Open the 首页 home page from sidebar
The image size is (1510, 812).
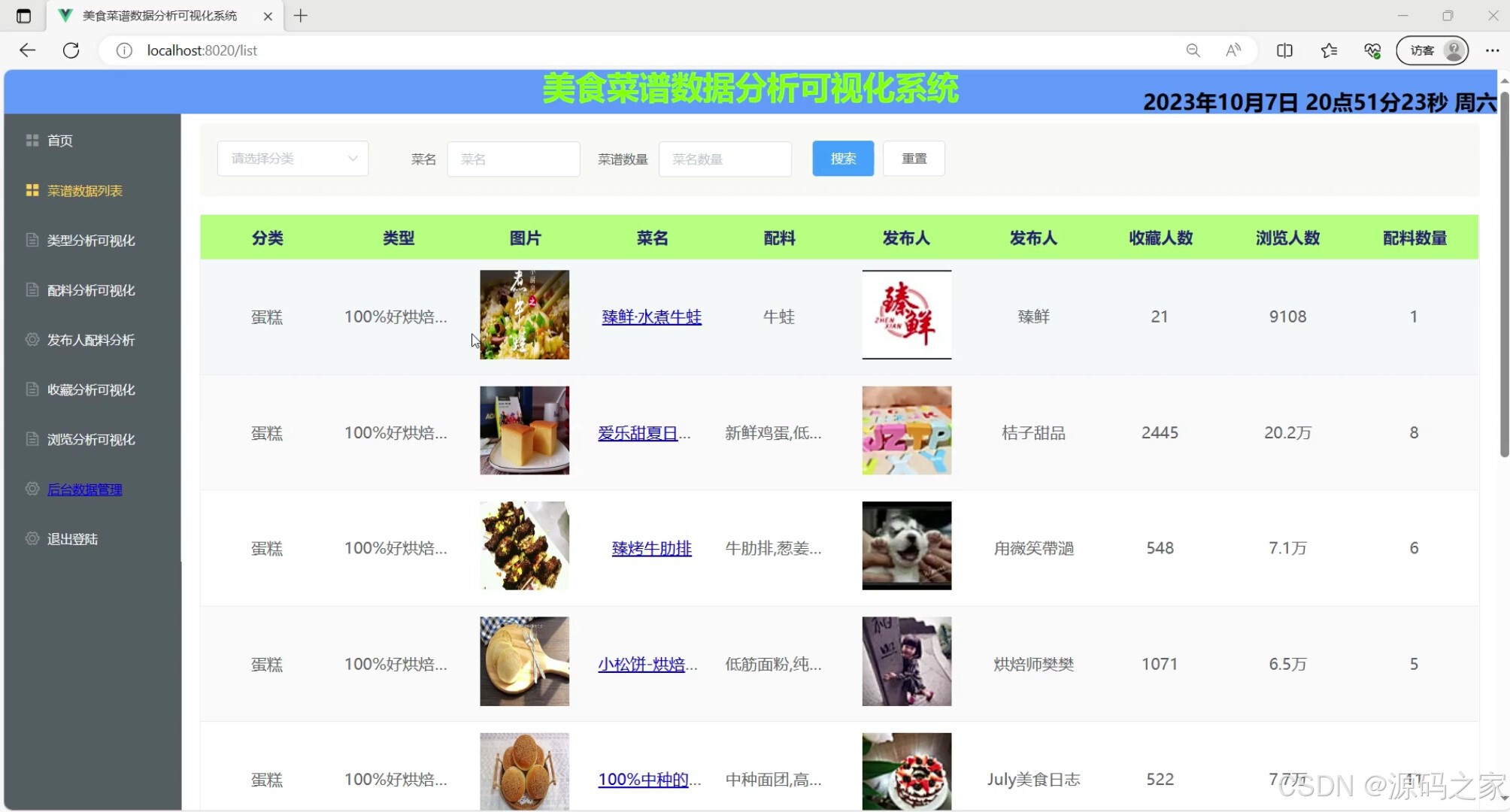[x=60, y=140]
